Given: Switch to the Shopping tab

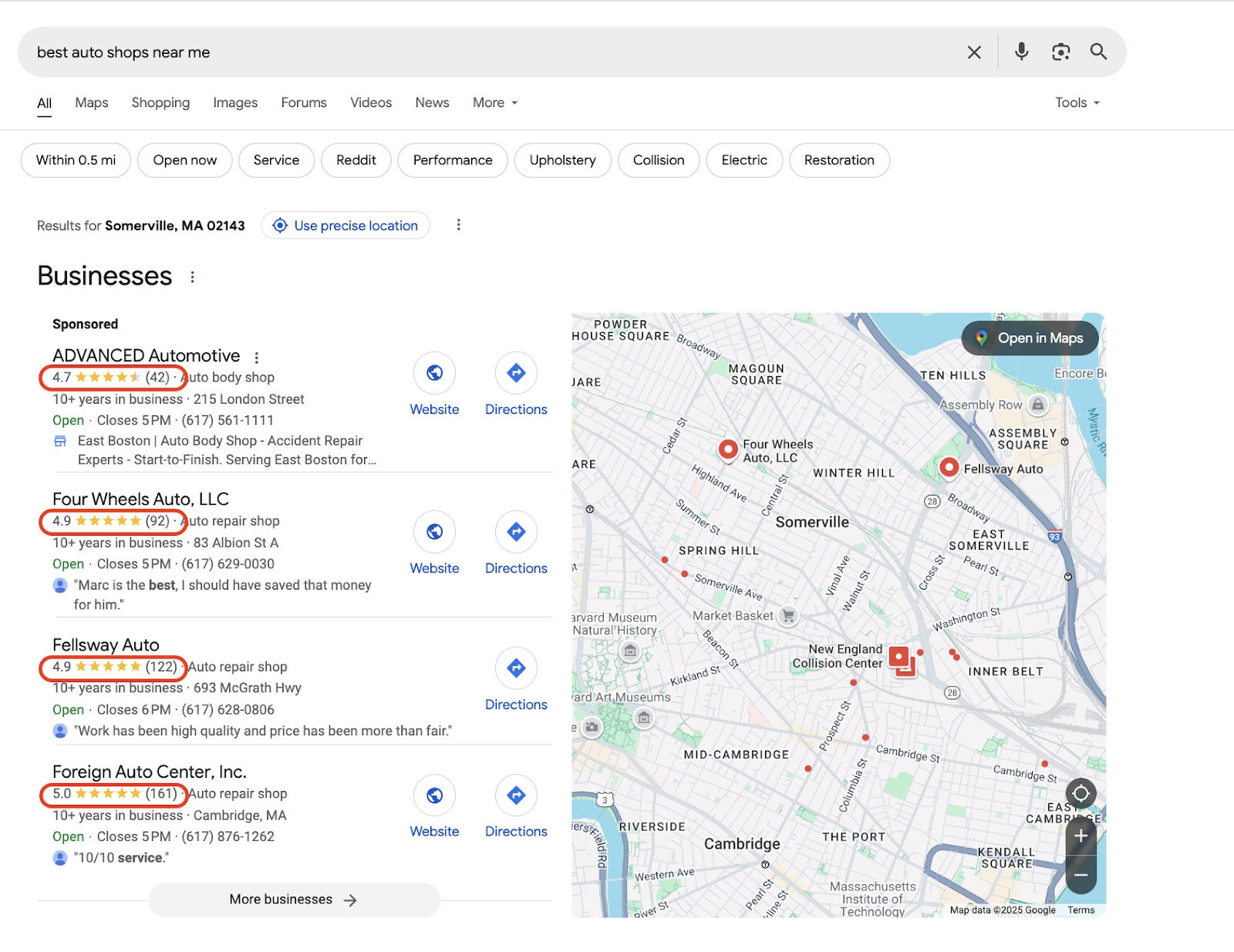Looking at the screenshot, I should 160,103.
